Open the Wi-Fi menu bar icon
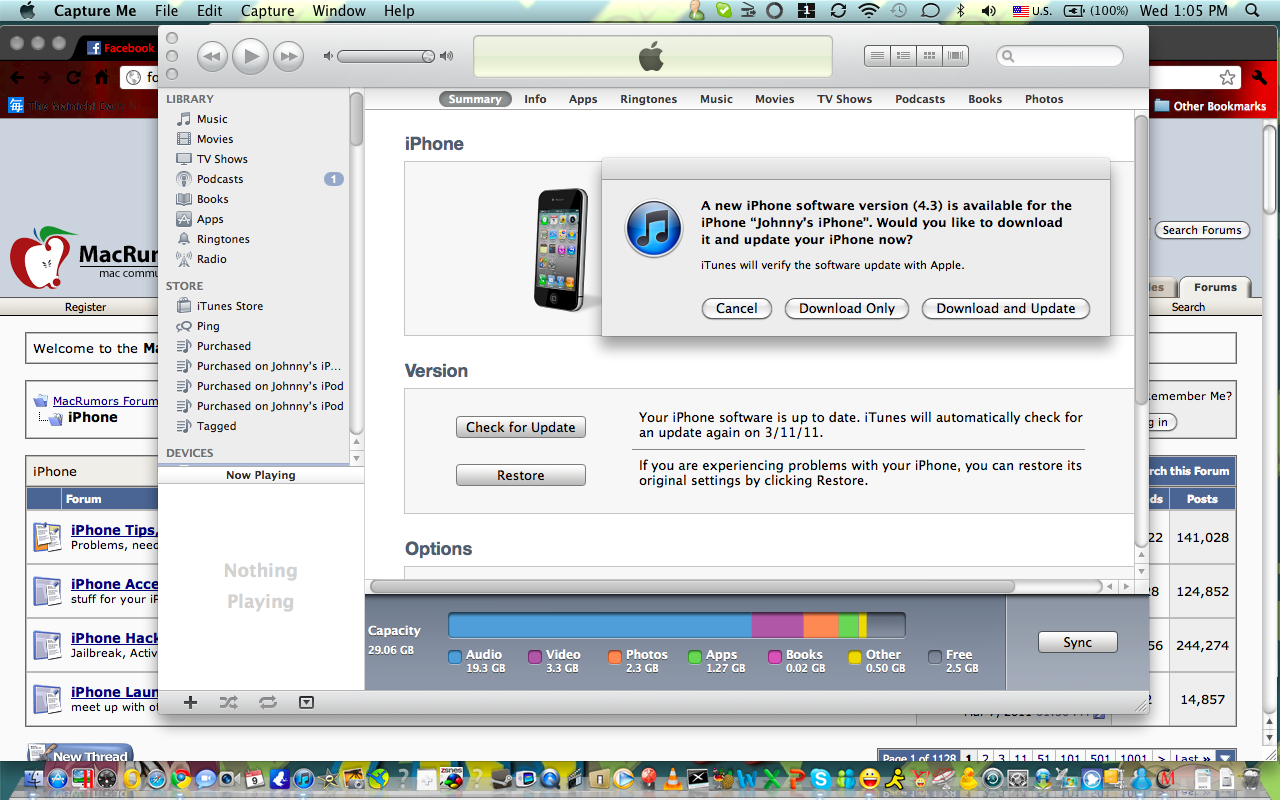1280x800 pixels. 868,11
